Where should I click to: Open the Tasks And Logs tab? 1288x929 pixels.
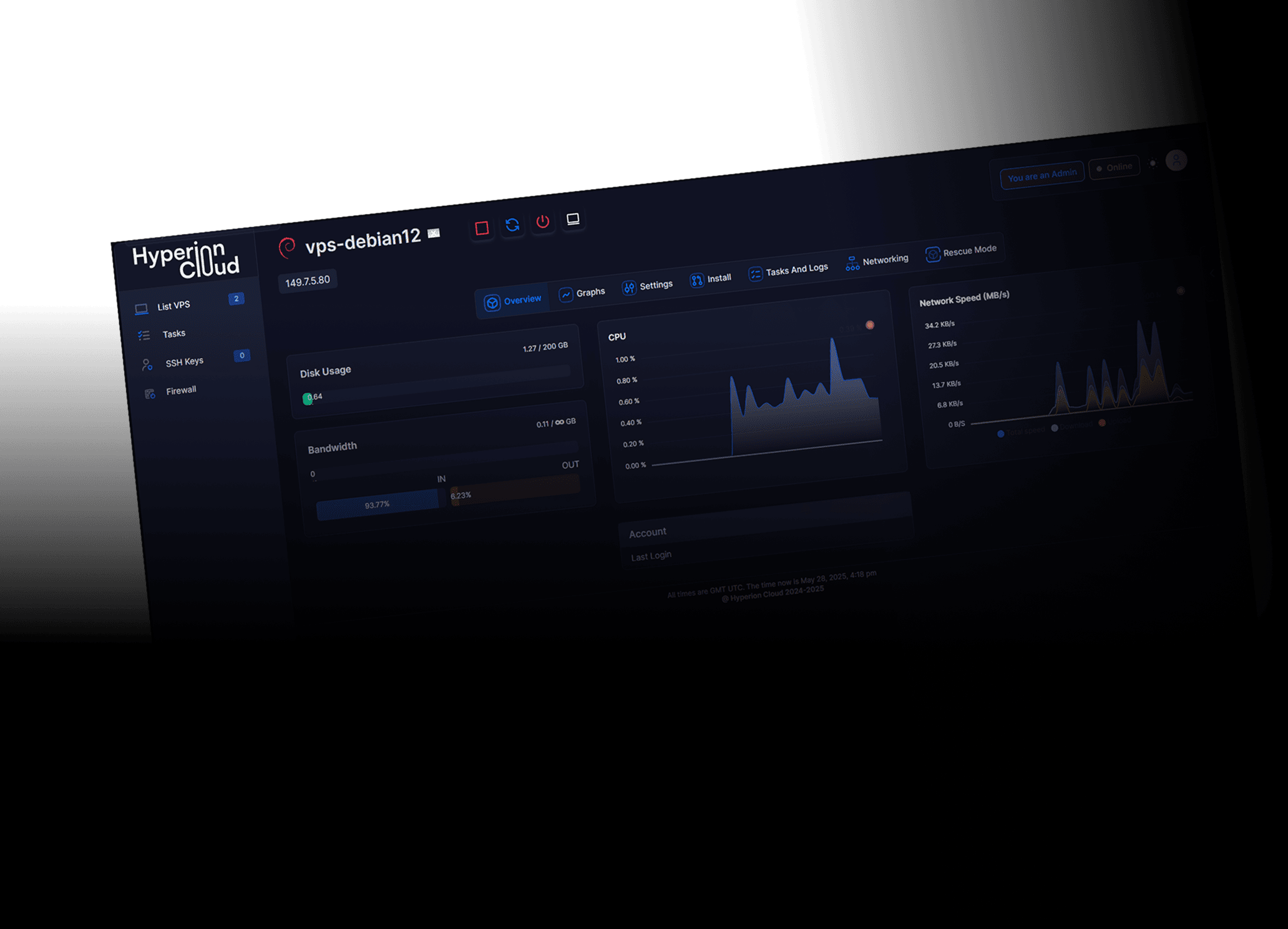pos(788,271)
